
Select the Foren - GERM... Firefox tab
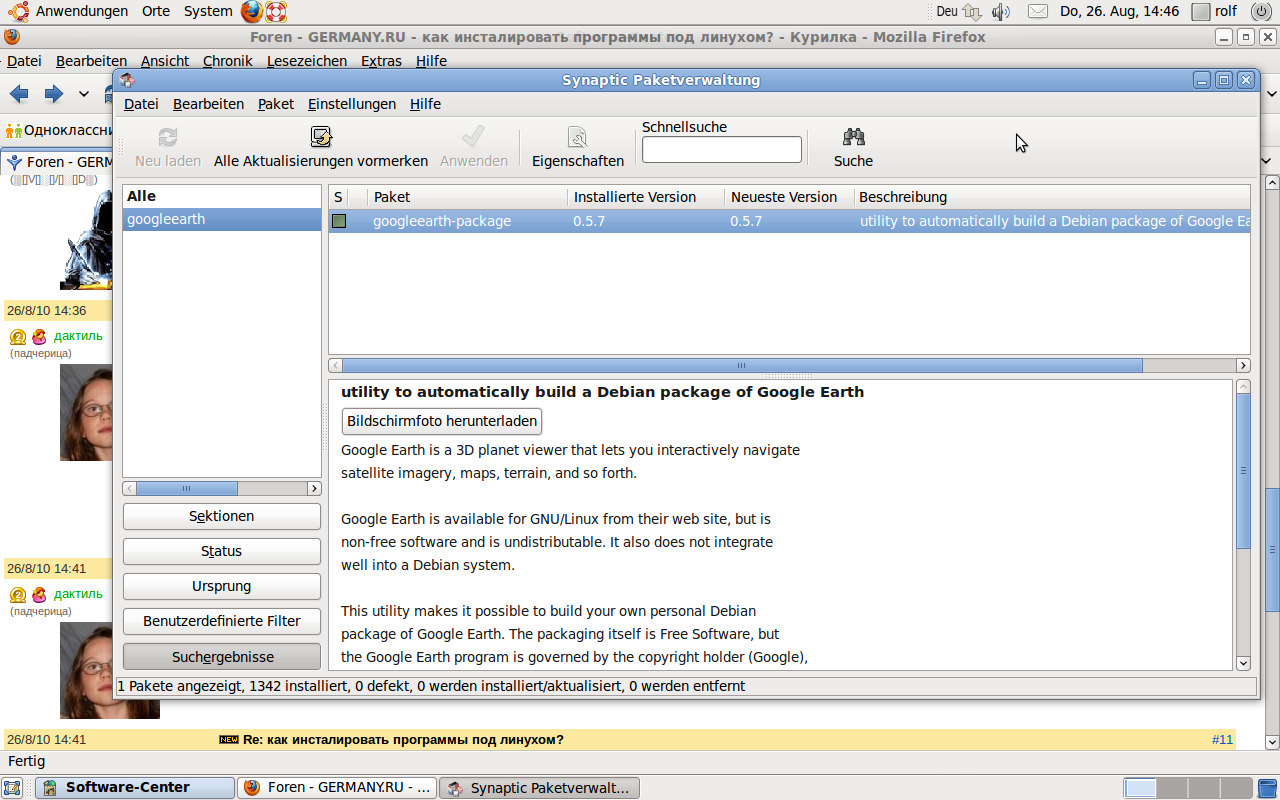click(58, 161)
